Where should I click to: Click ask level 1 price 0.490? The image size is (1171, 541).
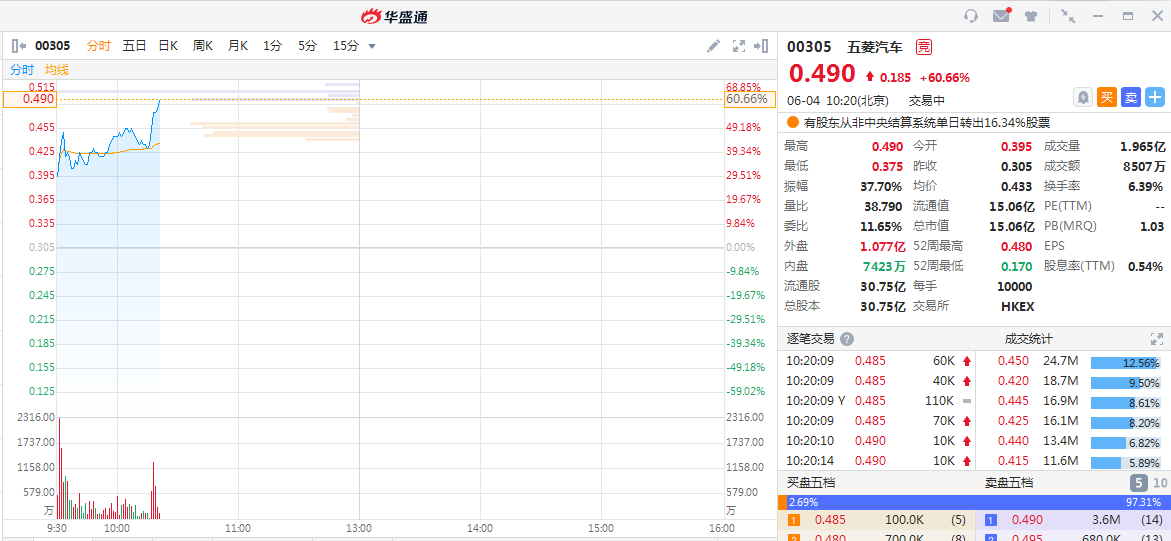click(1027, 520)
